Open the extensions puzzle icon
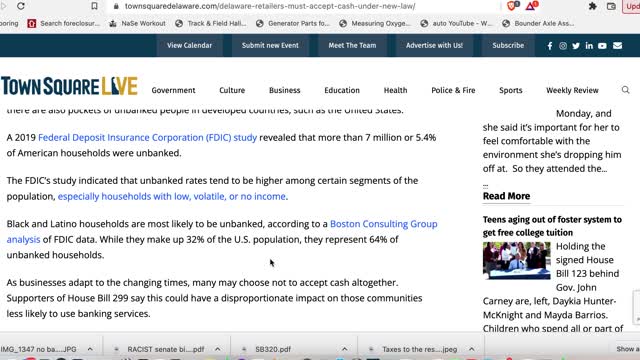 click(592, 6)
